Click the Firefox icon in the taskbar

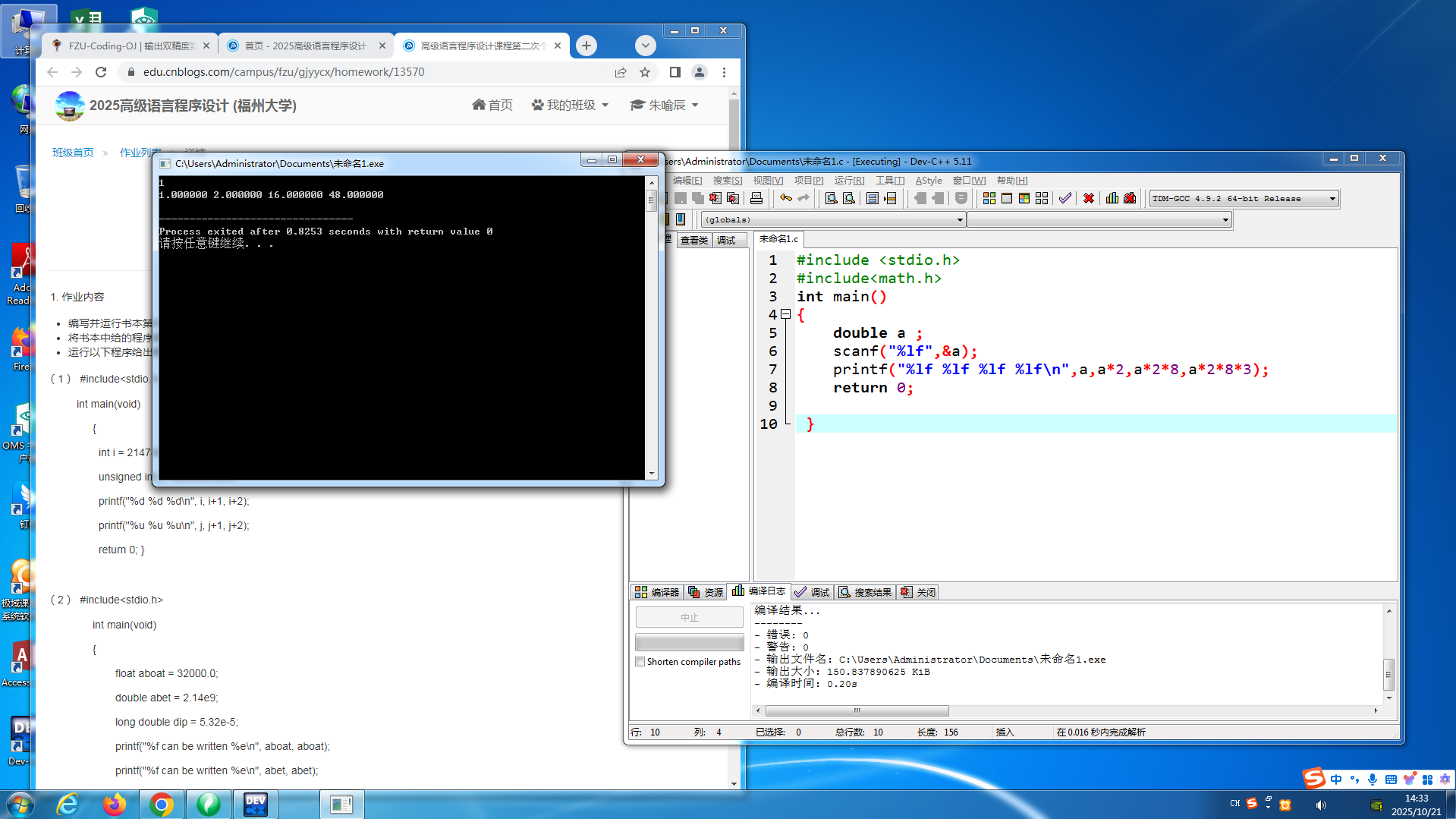coord(115,804)
